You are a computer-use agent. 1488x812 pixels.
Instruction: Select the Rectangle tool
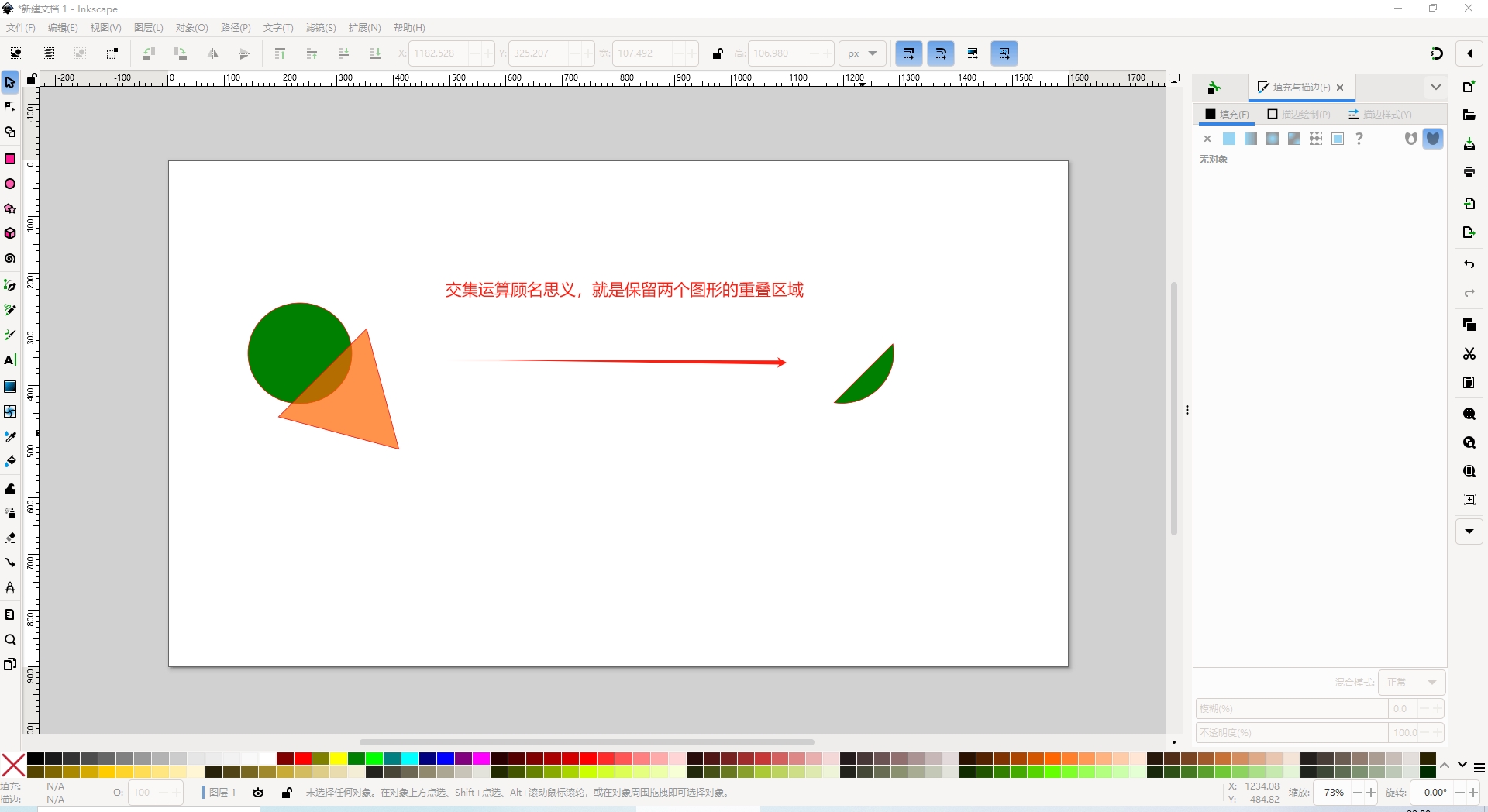10,159
